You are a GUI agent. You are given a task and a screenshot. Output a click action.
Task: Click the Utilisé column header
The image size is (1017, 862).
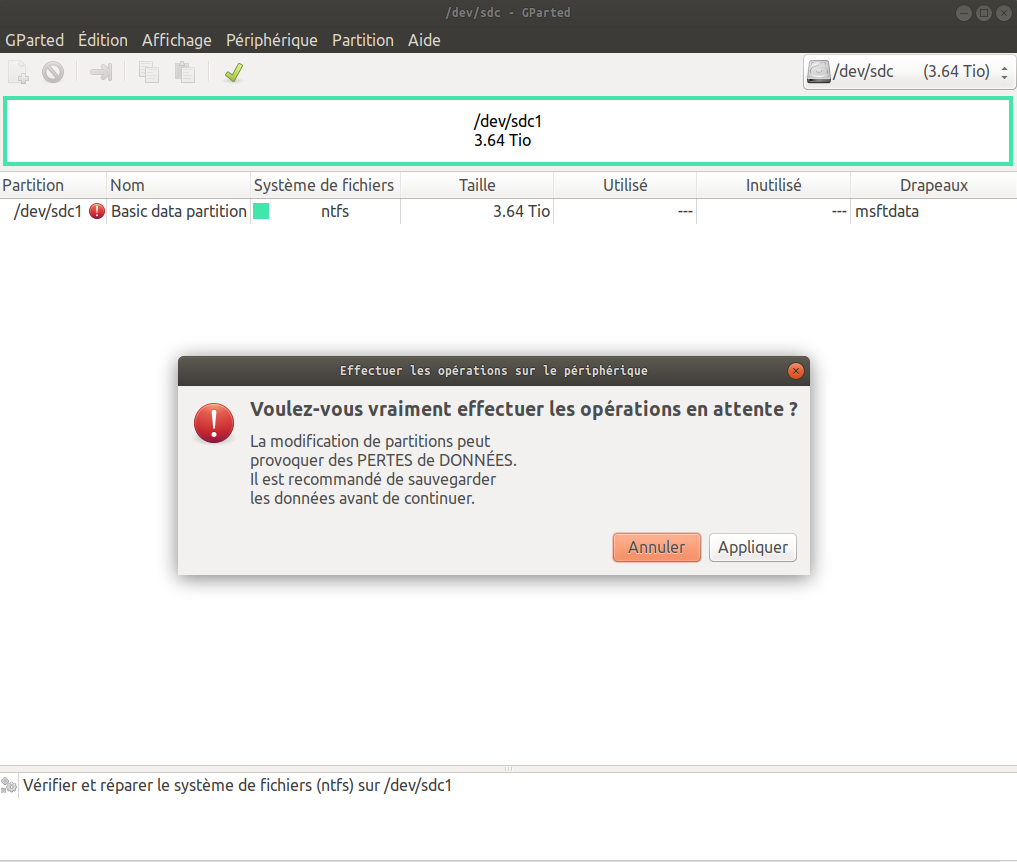point(625,186)
